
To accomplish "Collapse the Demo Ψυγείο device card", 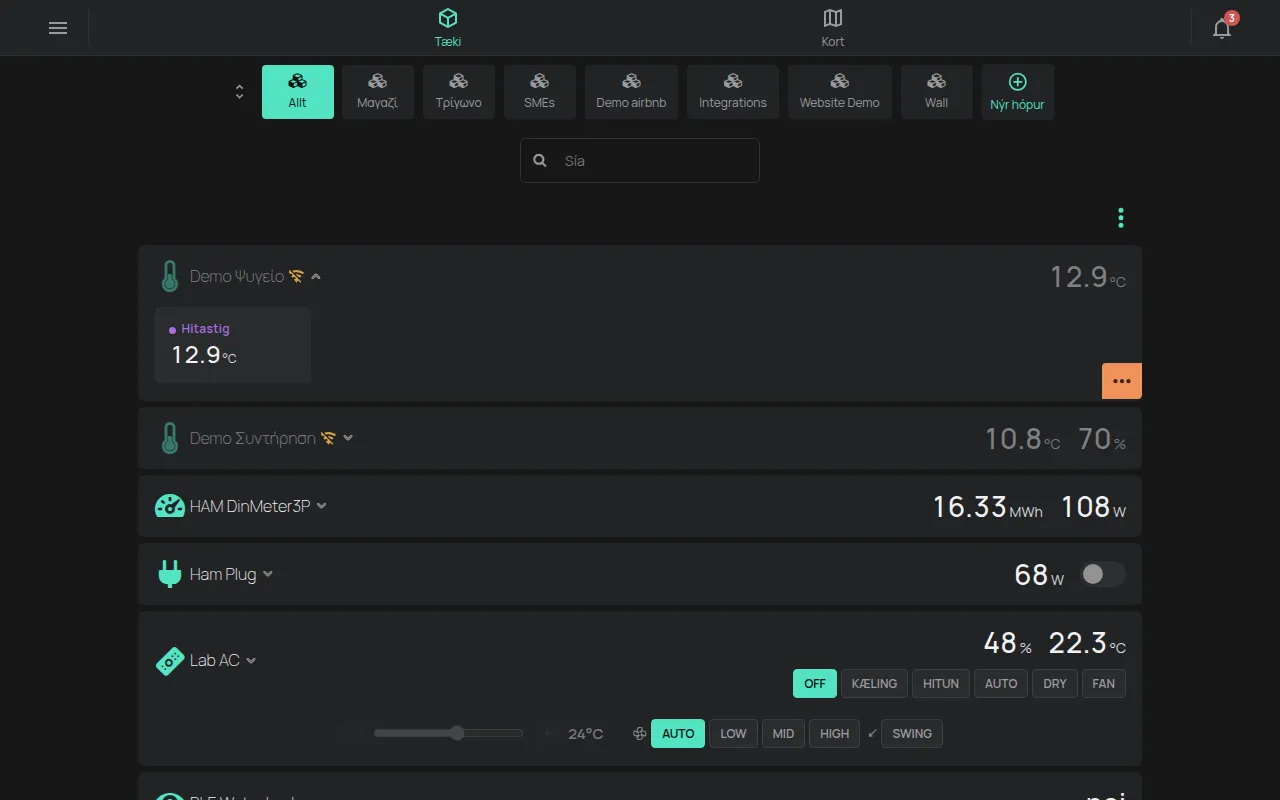I will (x=316, y=276).
